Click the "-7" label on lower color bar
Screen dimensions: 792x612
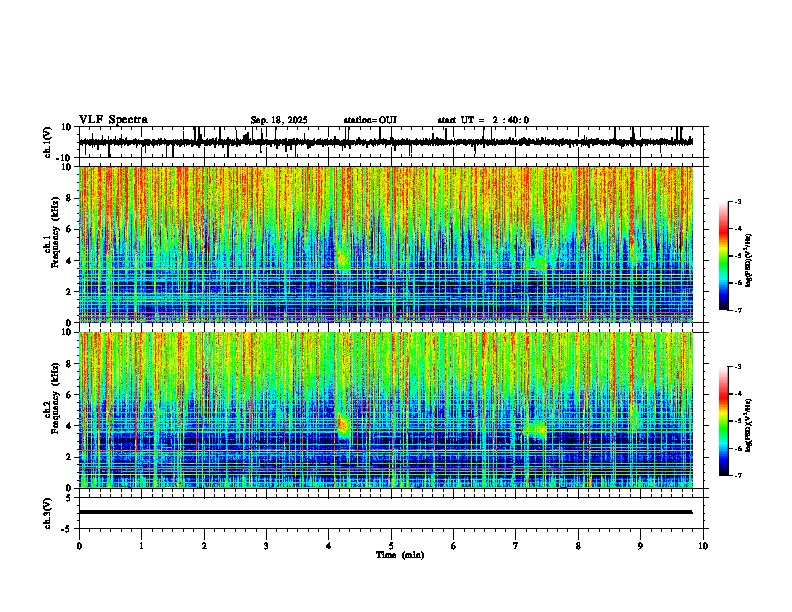(737, 475)
